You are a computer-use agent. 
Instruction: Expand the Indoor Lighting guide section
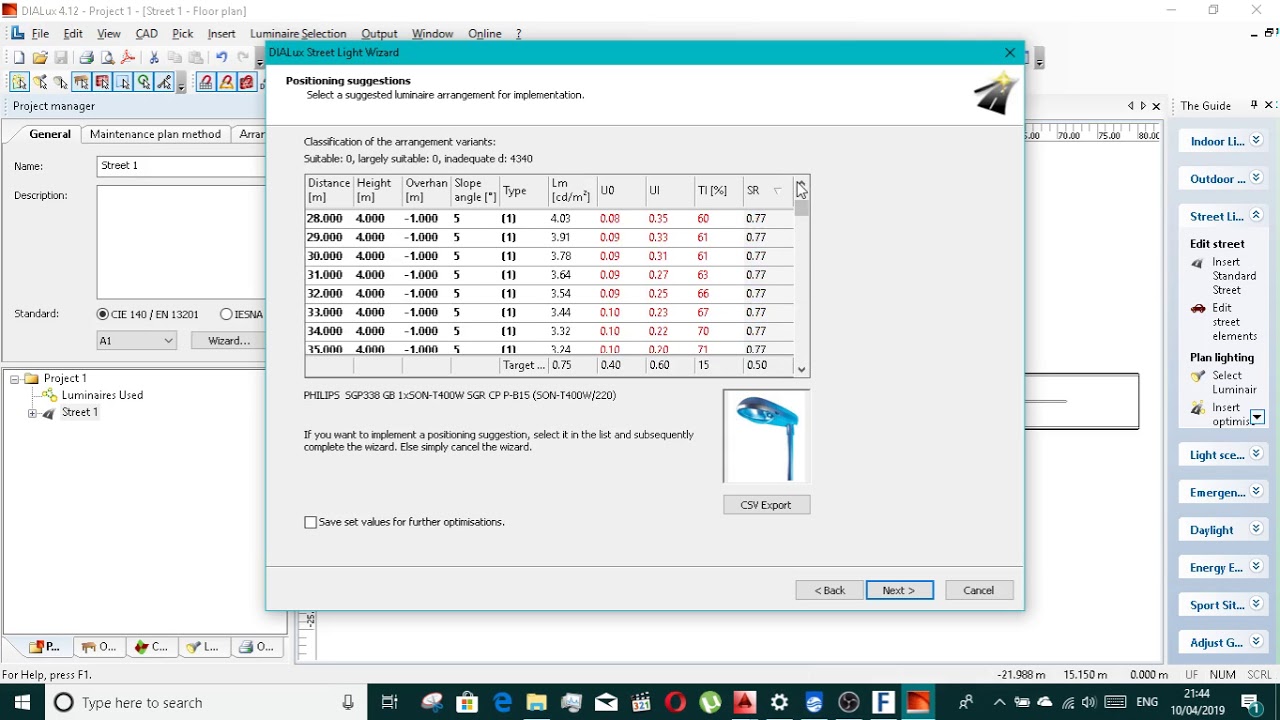point(1256,141)
